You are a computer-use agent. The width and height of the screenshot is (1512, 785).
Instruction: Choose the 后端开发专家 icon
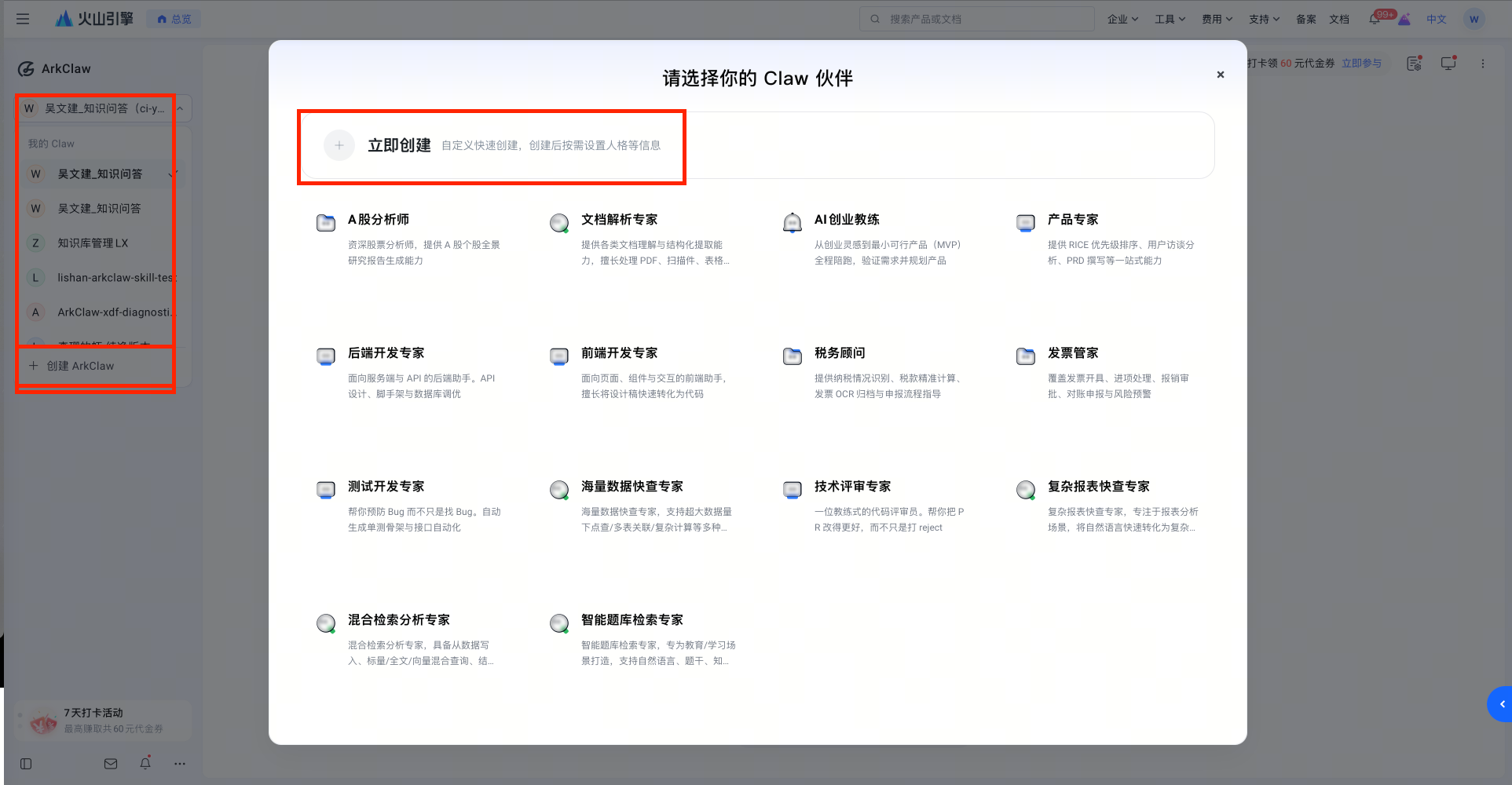click(326, 356)
